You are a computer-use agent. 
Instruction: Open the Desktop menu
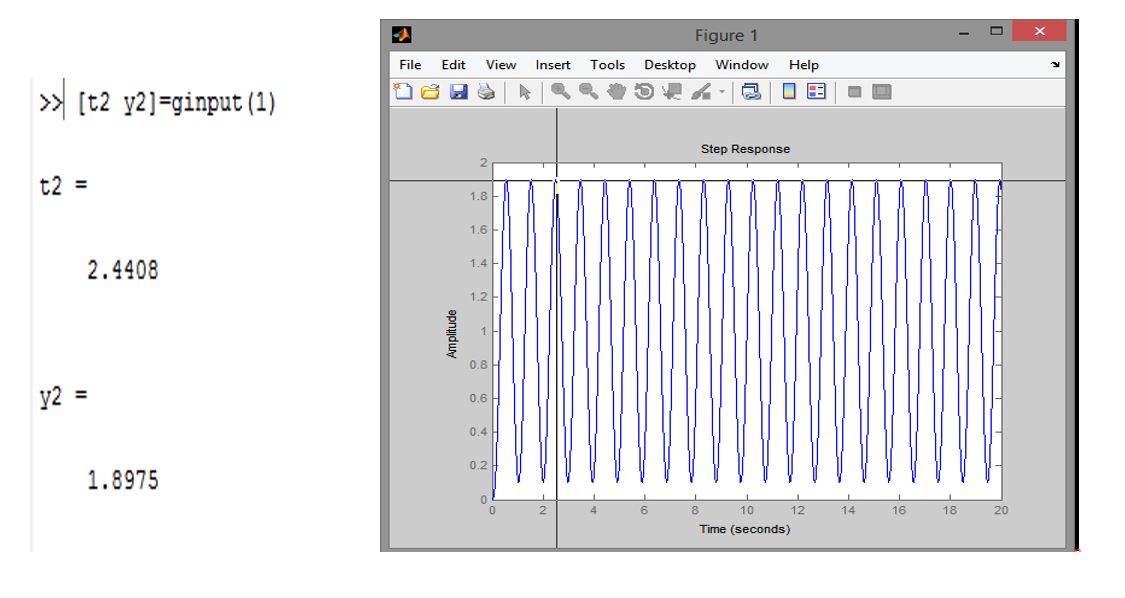(x=669, y=65)
